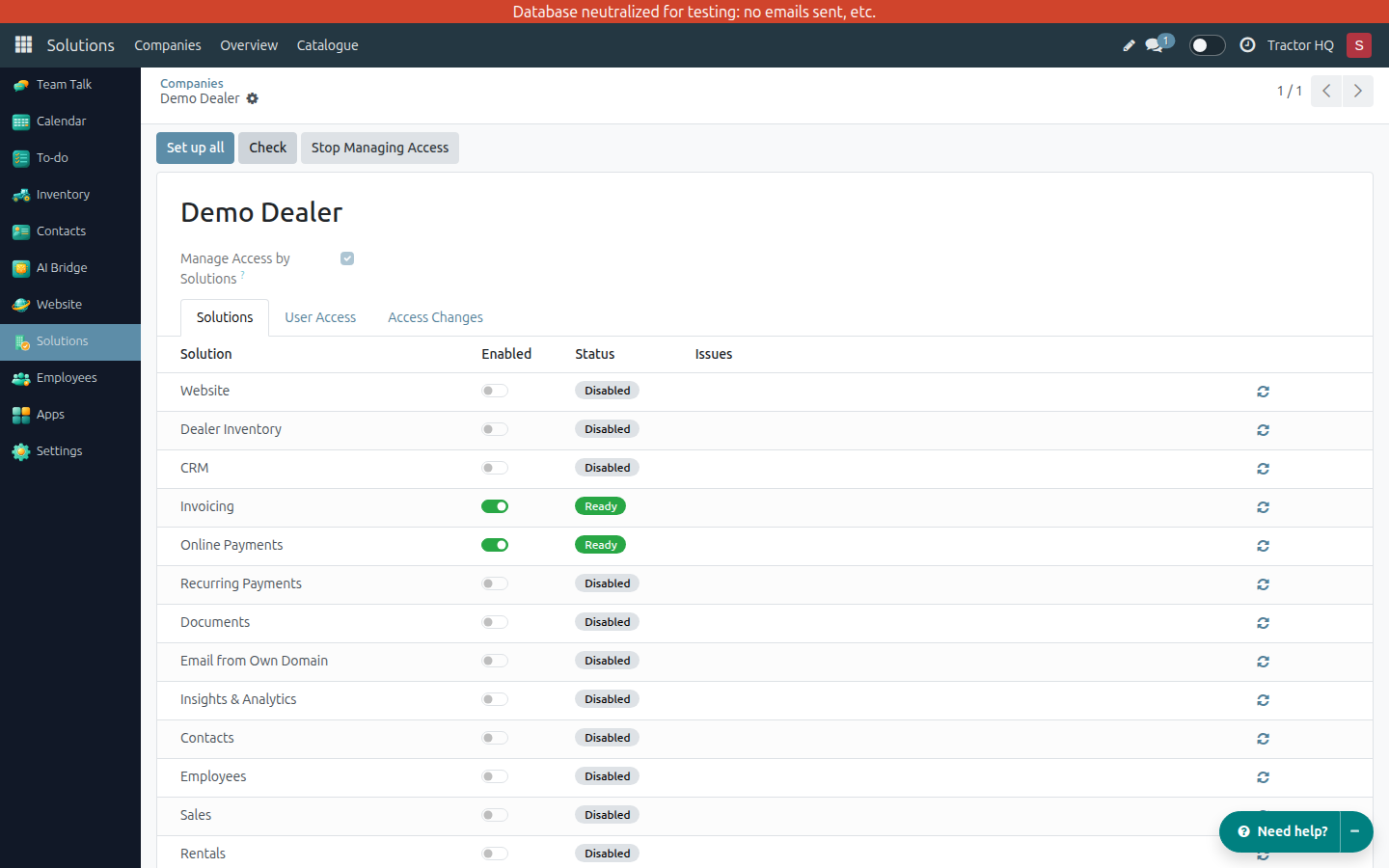Click the Check button
The image size is (1389, 868).
(x=268, y=148)
